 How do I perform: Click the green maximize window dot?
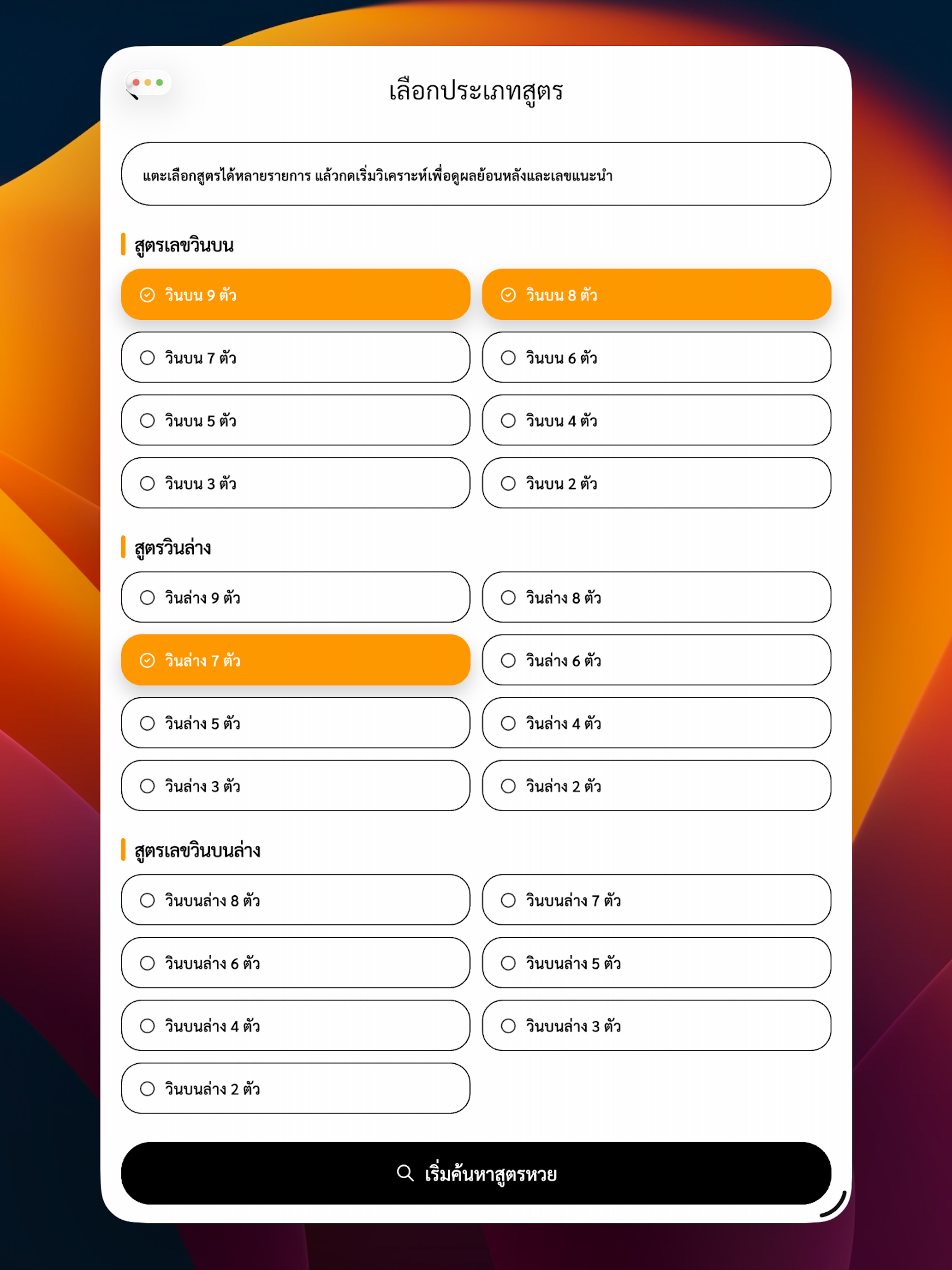160,83
